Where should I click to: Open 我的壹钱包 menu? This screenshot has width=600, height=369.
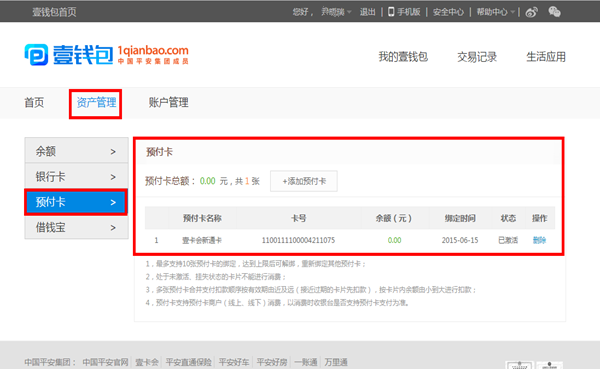[403, 57]
